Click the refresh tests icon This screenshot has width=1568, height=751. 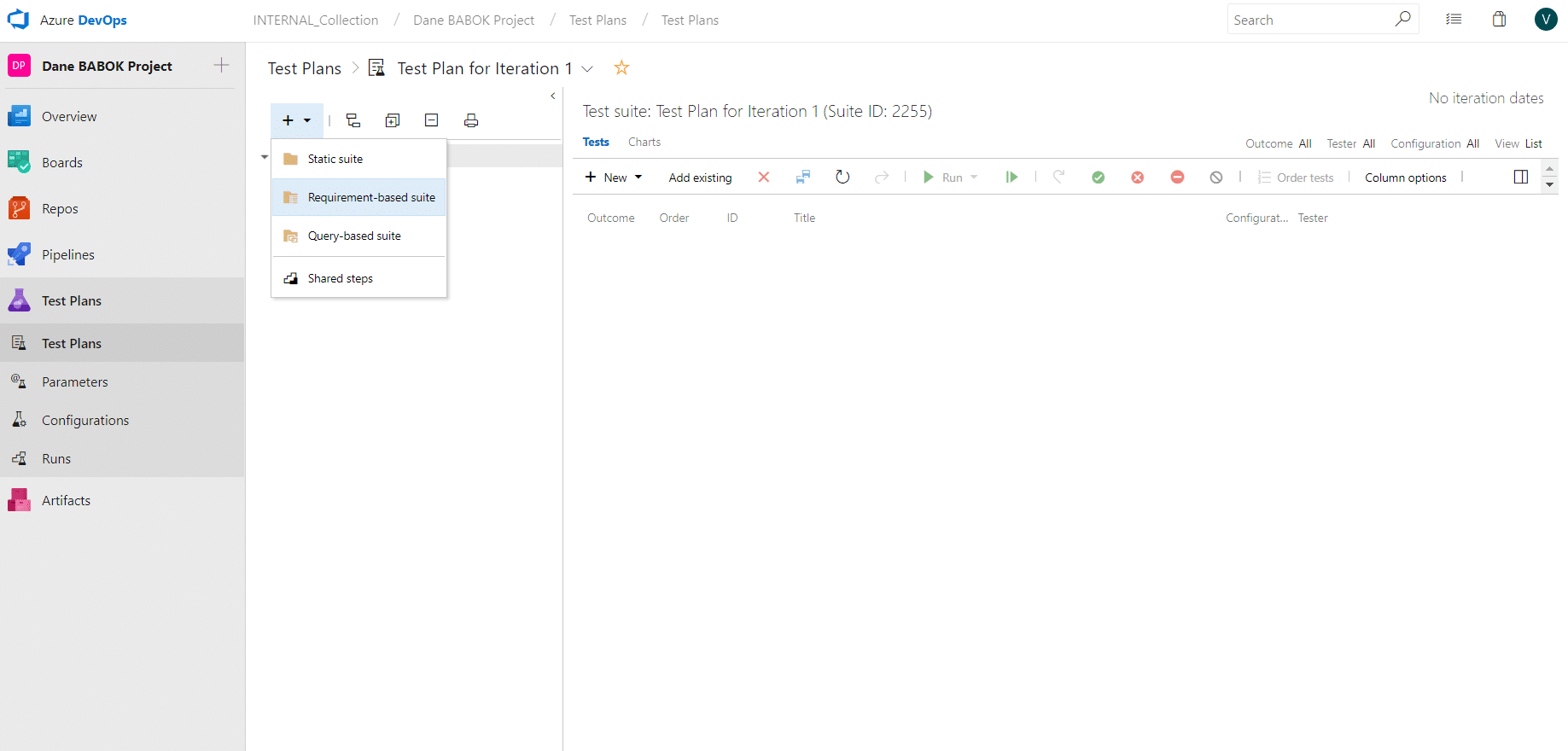point(842,177)
